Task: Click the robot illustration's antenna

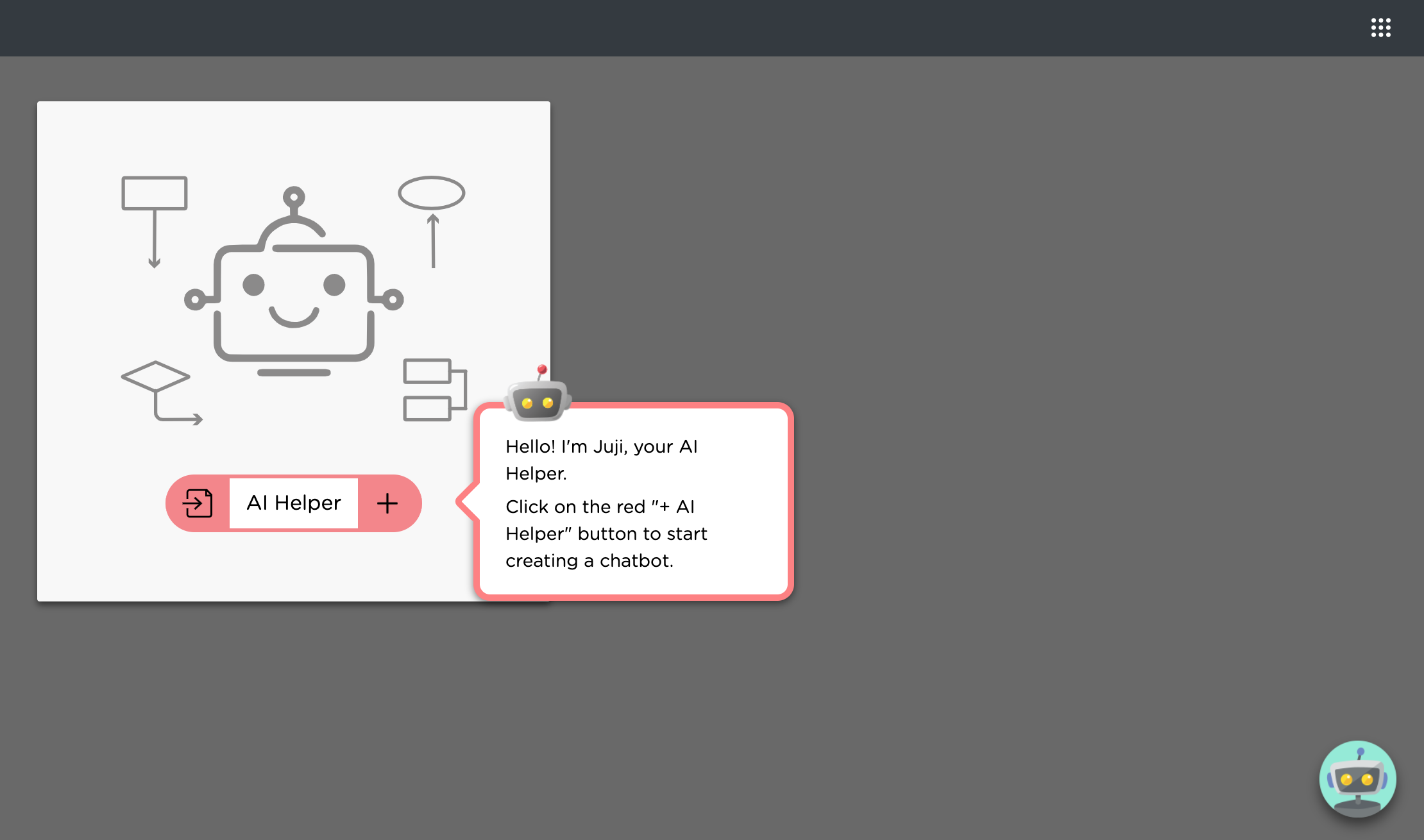Action: [294, 204]
